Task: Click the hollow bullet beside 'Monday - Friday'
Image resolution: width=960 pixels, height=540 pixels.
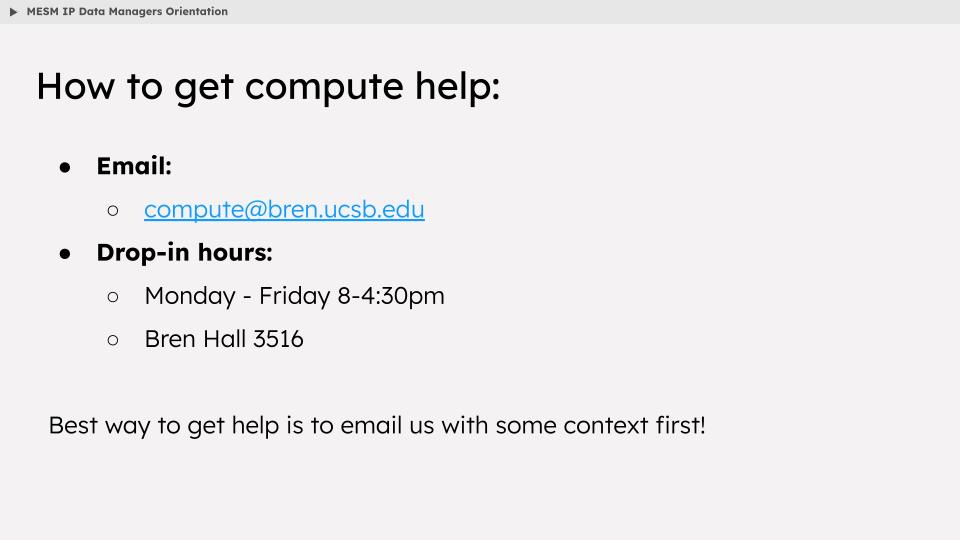Action: [x=113, y=297]
